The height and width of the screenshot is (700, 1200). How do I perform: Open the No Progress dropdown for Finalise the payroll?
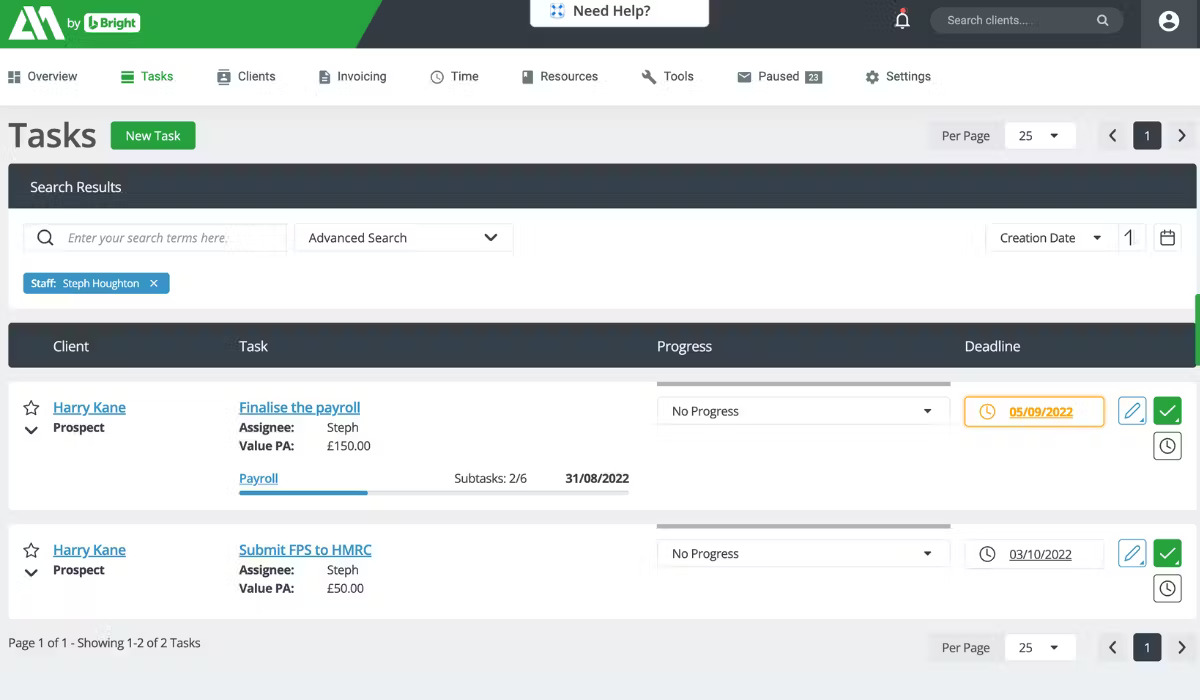802,410
